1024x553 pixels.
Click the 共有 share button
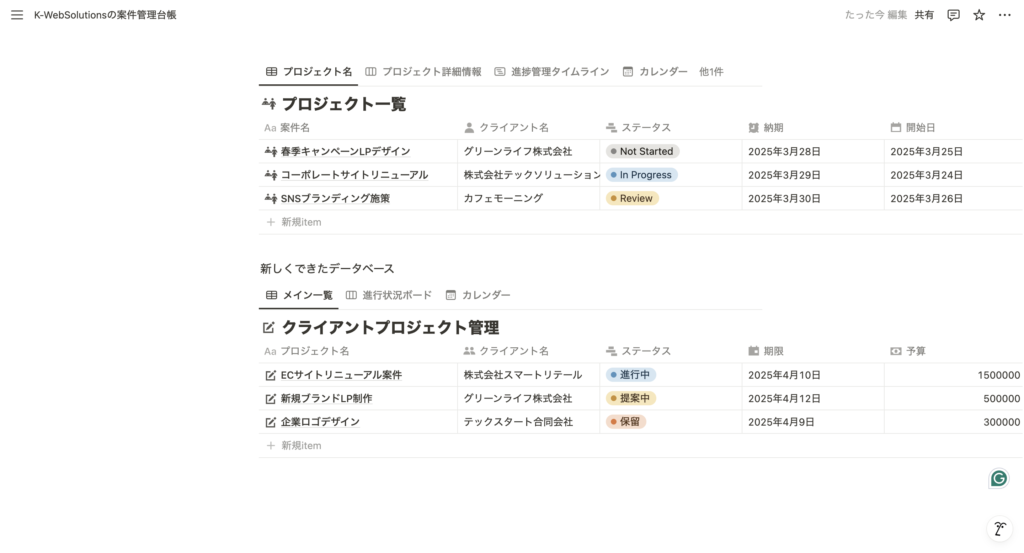coord(924,15)
